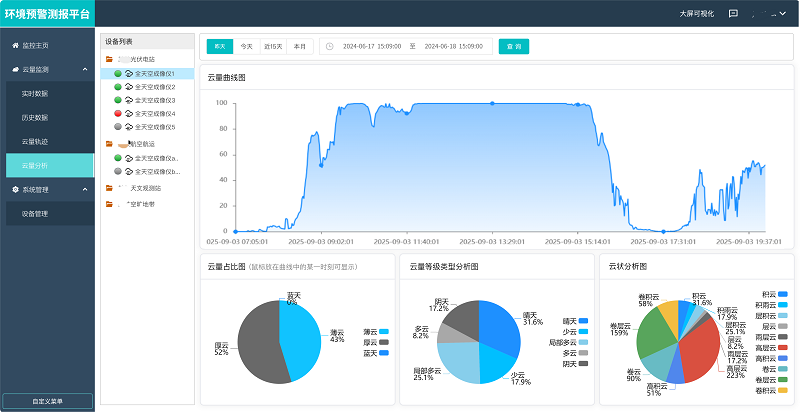This screenshot has width=800, height=412.
Task: Open the message icon in top bar
Action: (x=733, y=14)
